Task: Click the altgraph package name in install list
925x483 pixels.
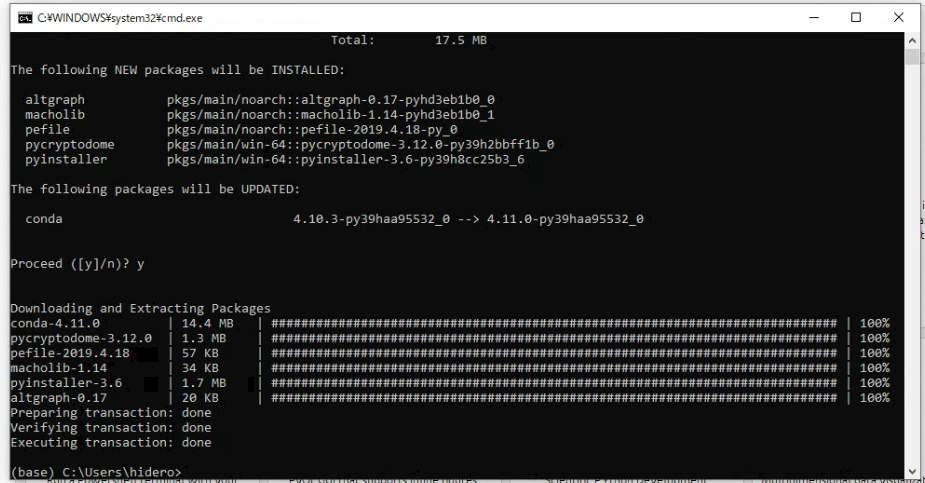Action: pyautogui.click(x=55, y=100)
